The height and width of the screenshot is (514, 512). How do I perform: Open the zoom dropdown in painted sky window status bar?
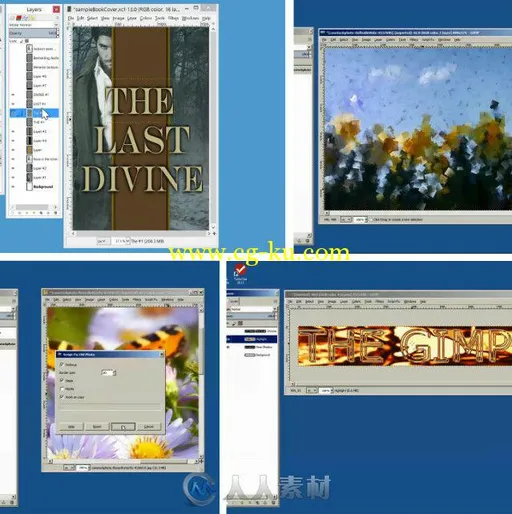[x=360, y=219]
